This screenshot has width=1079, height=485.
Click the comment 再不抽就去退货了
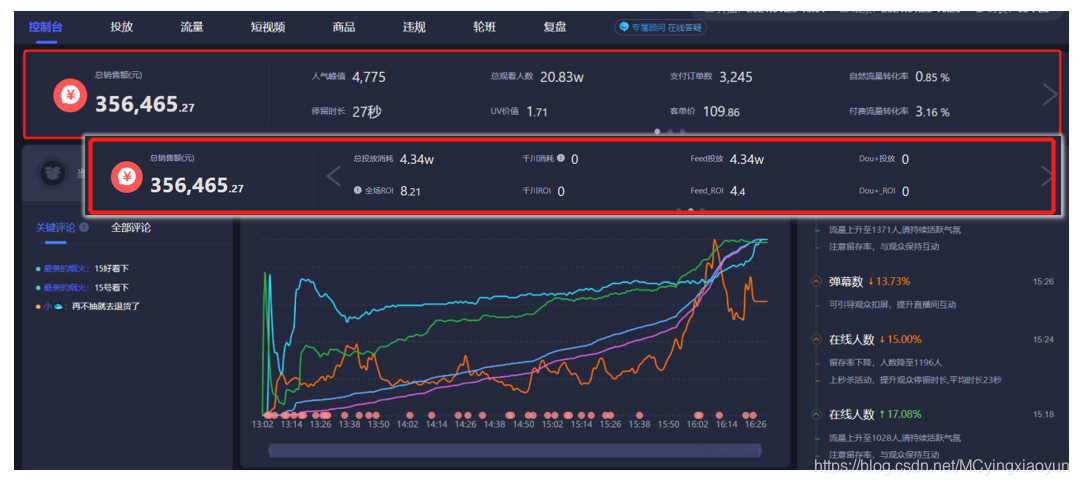point(106,306)
